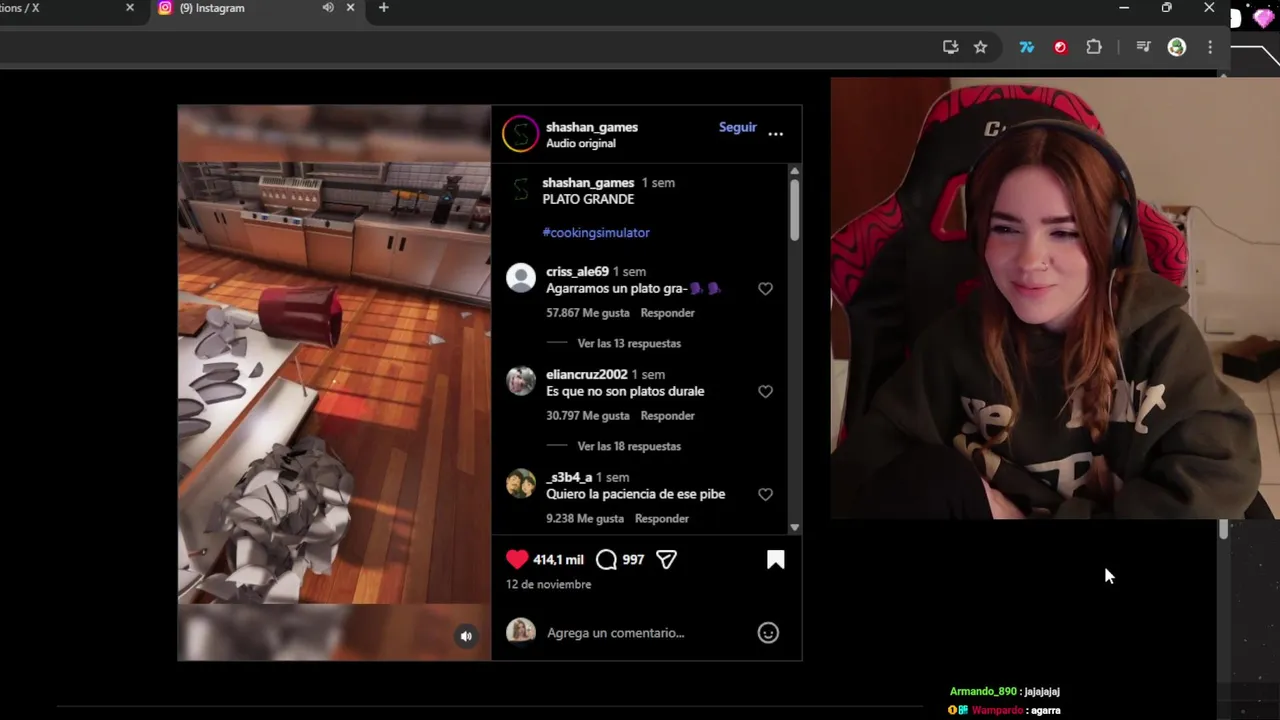Close the Instagram tab

[350, 8]
